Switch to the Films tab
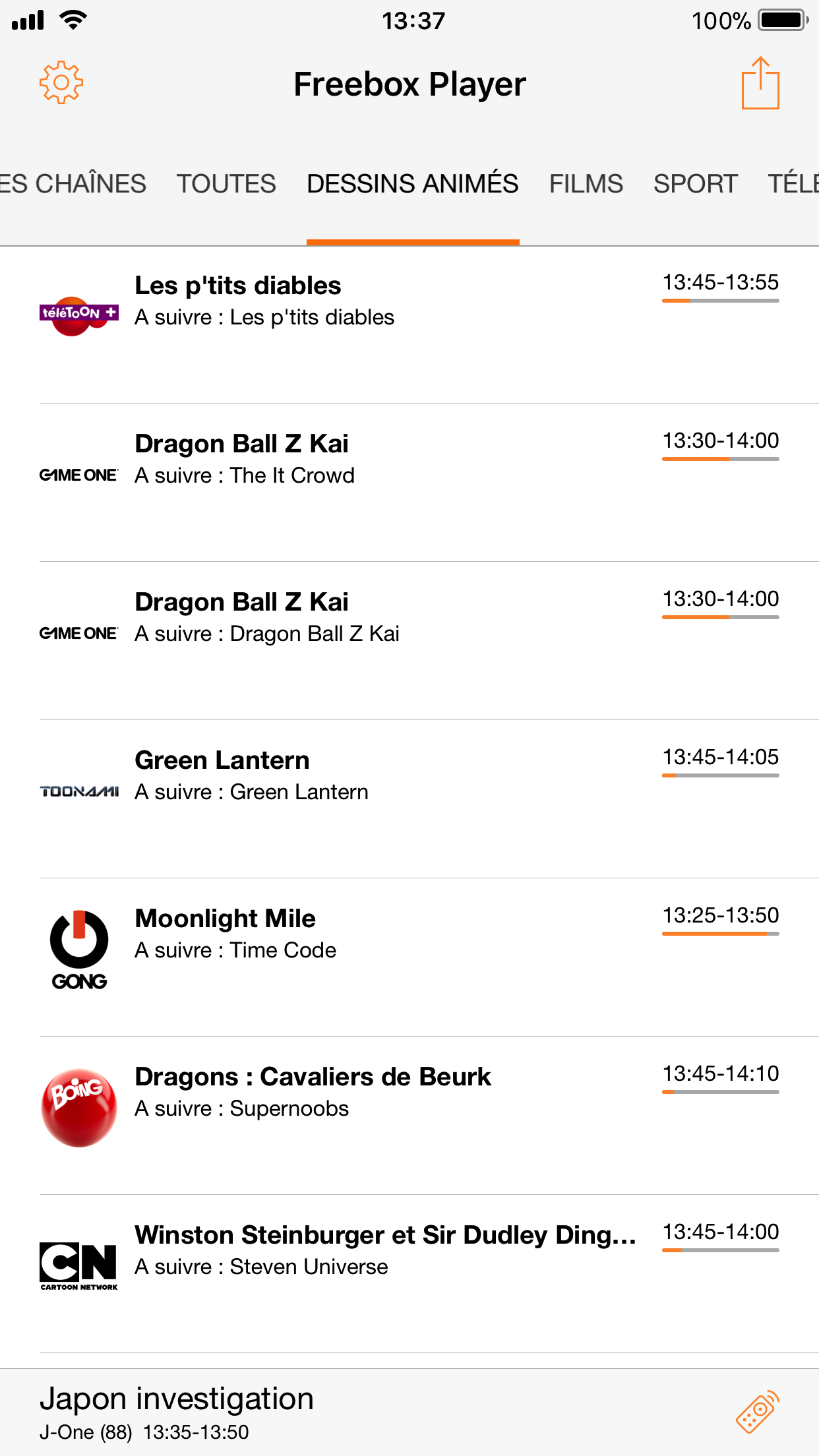The width and height of the screenshot is (819, 1456). pyautogui.click(x=586, y=184)
